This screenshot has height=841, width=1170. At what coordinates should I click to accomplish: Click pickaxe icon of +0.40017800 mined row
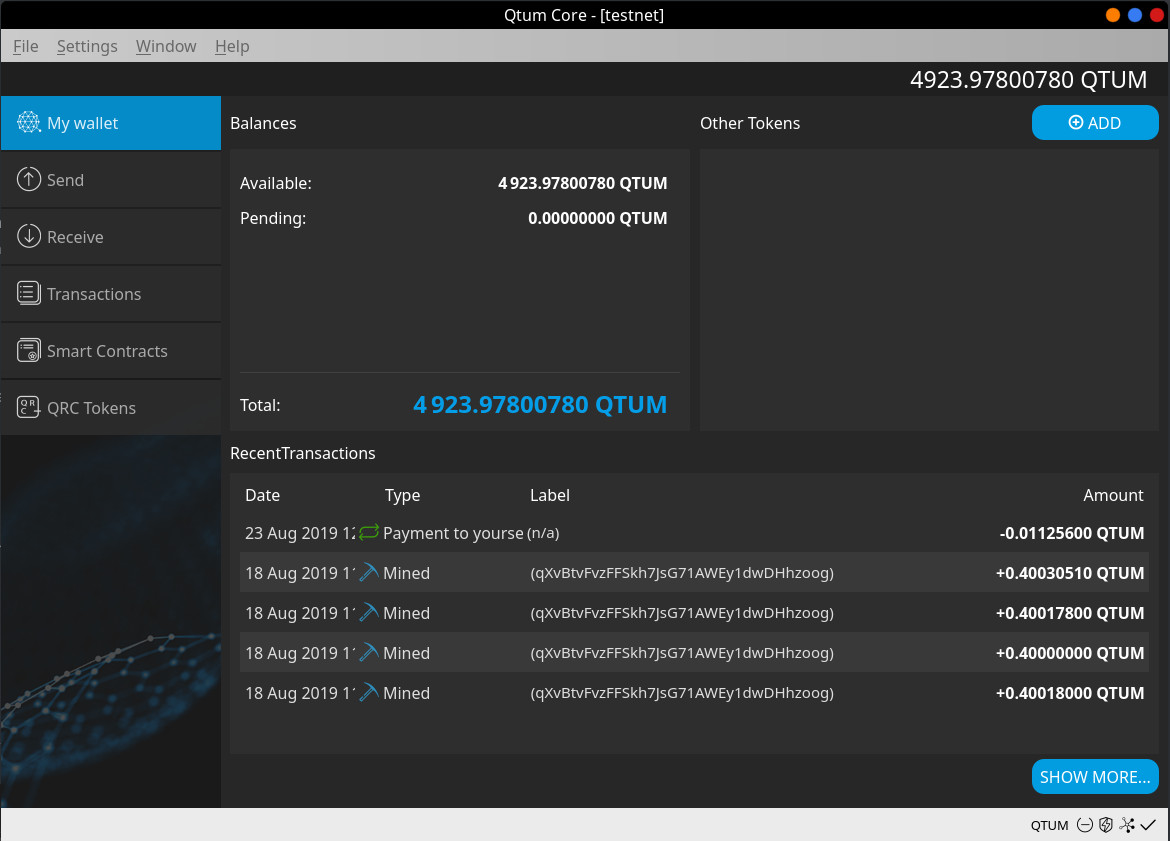pos(369,613)
